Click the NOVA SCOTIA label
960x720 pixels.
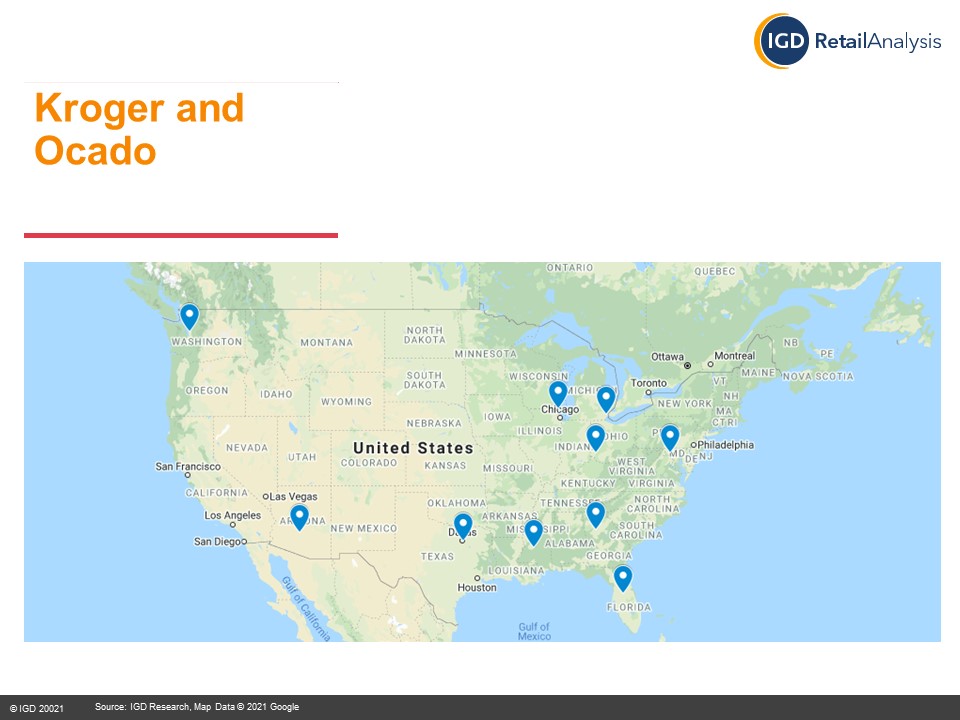click(818, 377)
